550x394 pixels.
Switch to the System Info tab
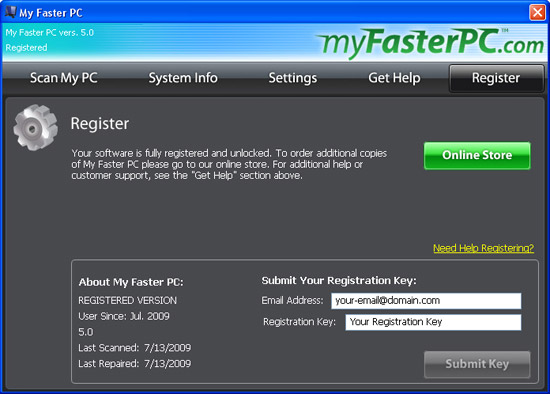tap(183, 78)
